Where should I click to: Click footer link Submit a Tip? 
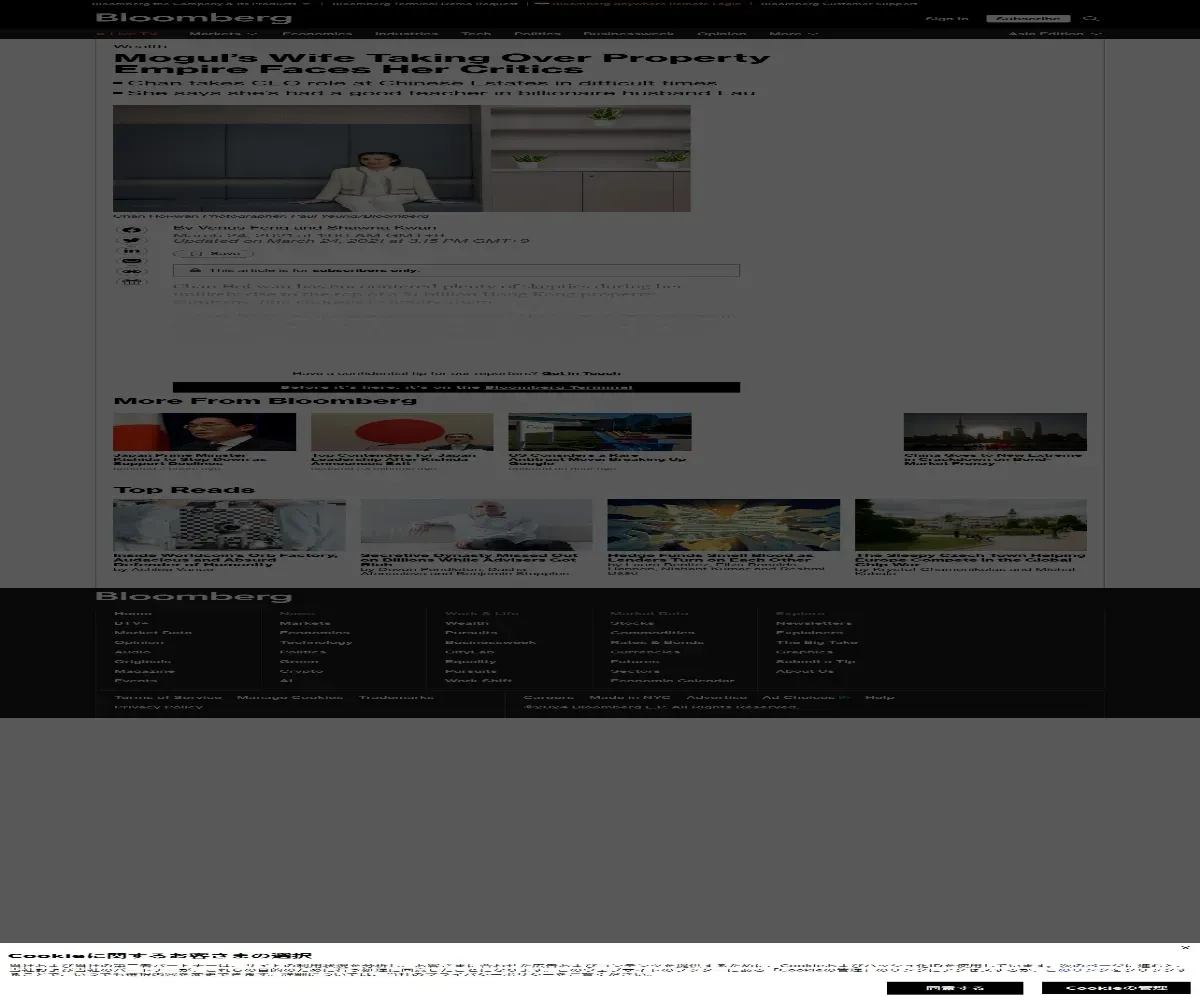(x=815, y=661)
